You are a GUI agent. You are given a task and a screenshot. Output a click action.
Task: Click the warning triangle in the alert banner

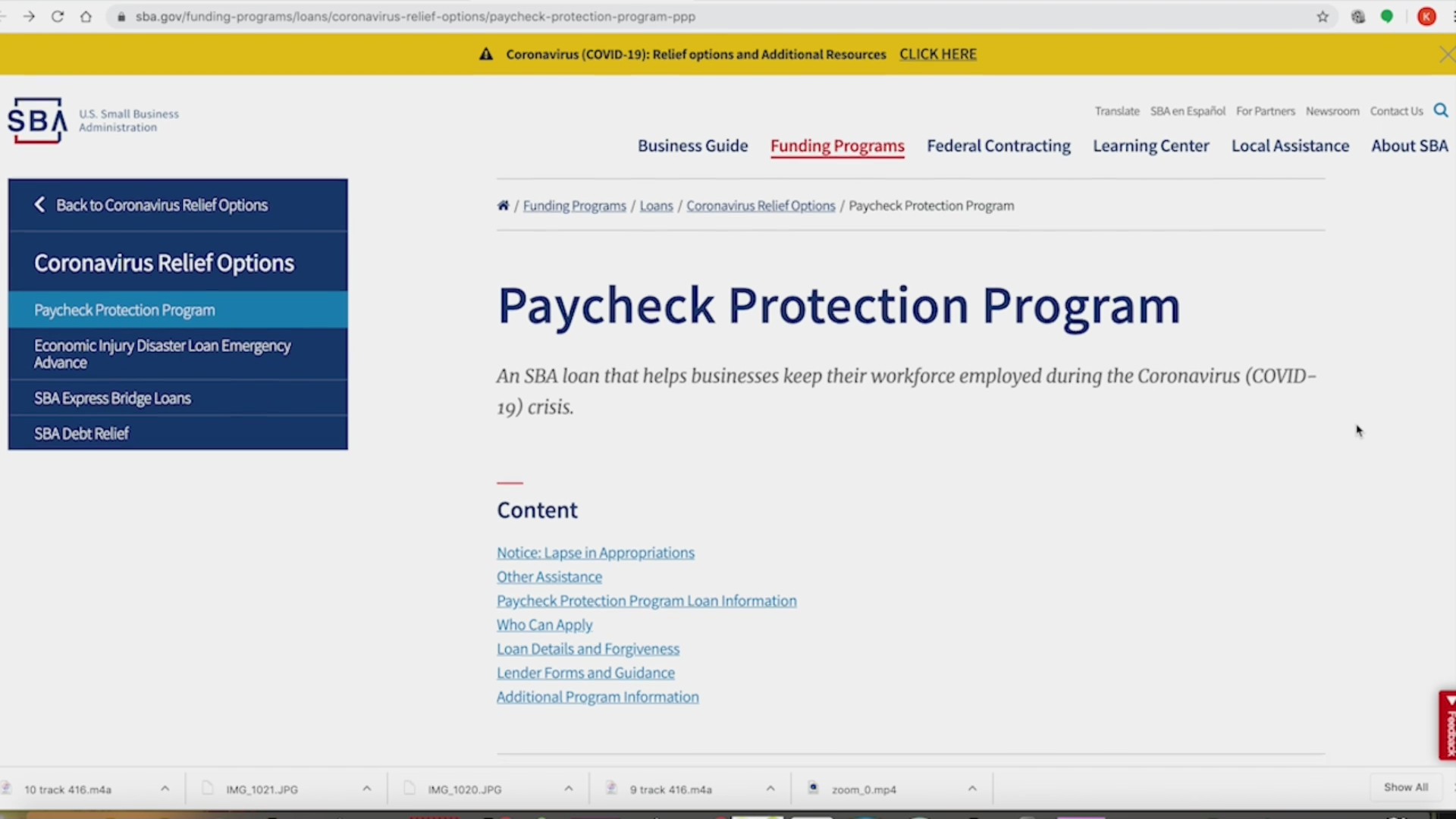(486, 55)
